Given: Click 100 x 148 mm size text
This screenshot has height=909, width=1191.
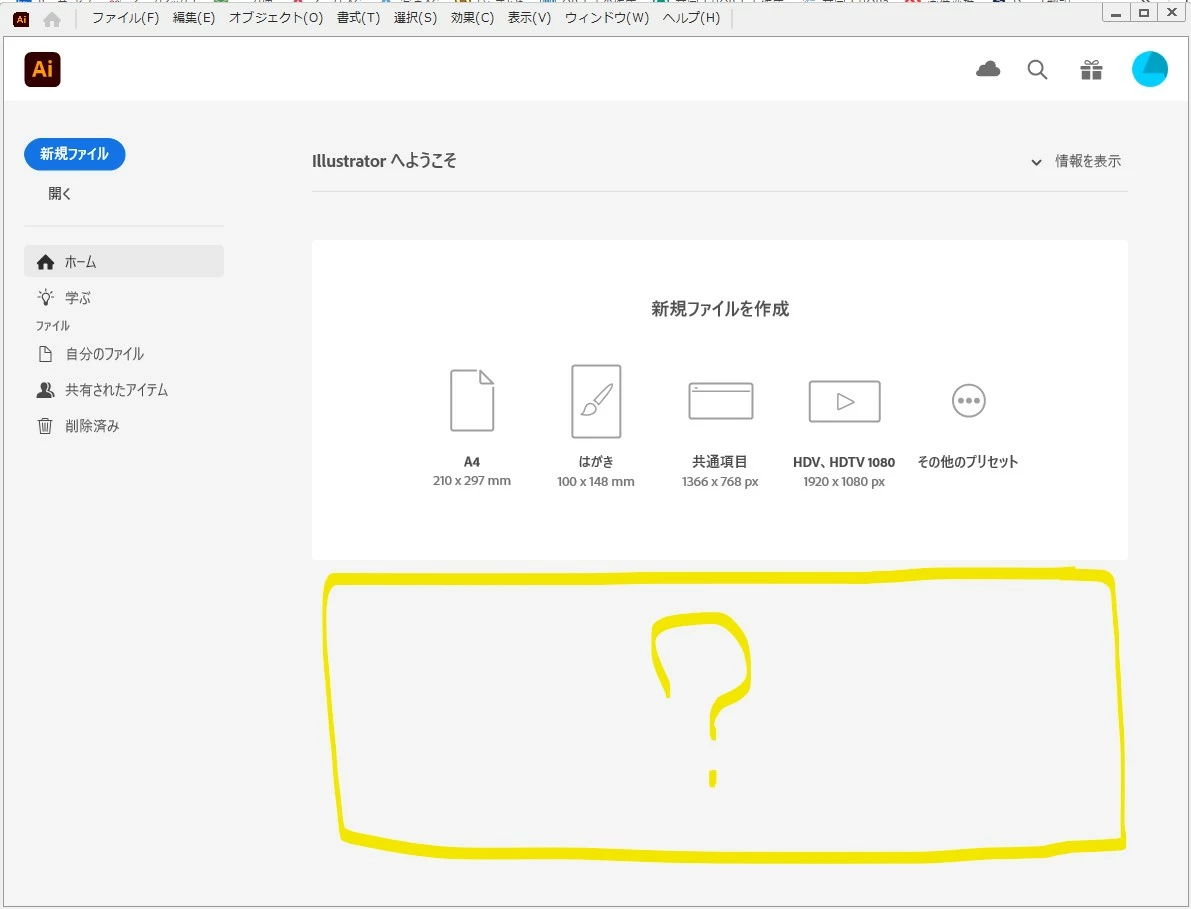Looking at the screenshot, I should pyautogui.click(x=596, y=481).
